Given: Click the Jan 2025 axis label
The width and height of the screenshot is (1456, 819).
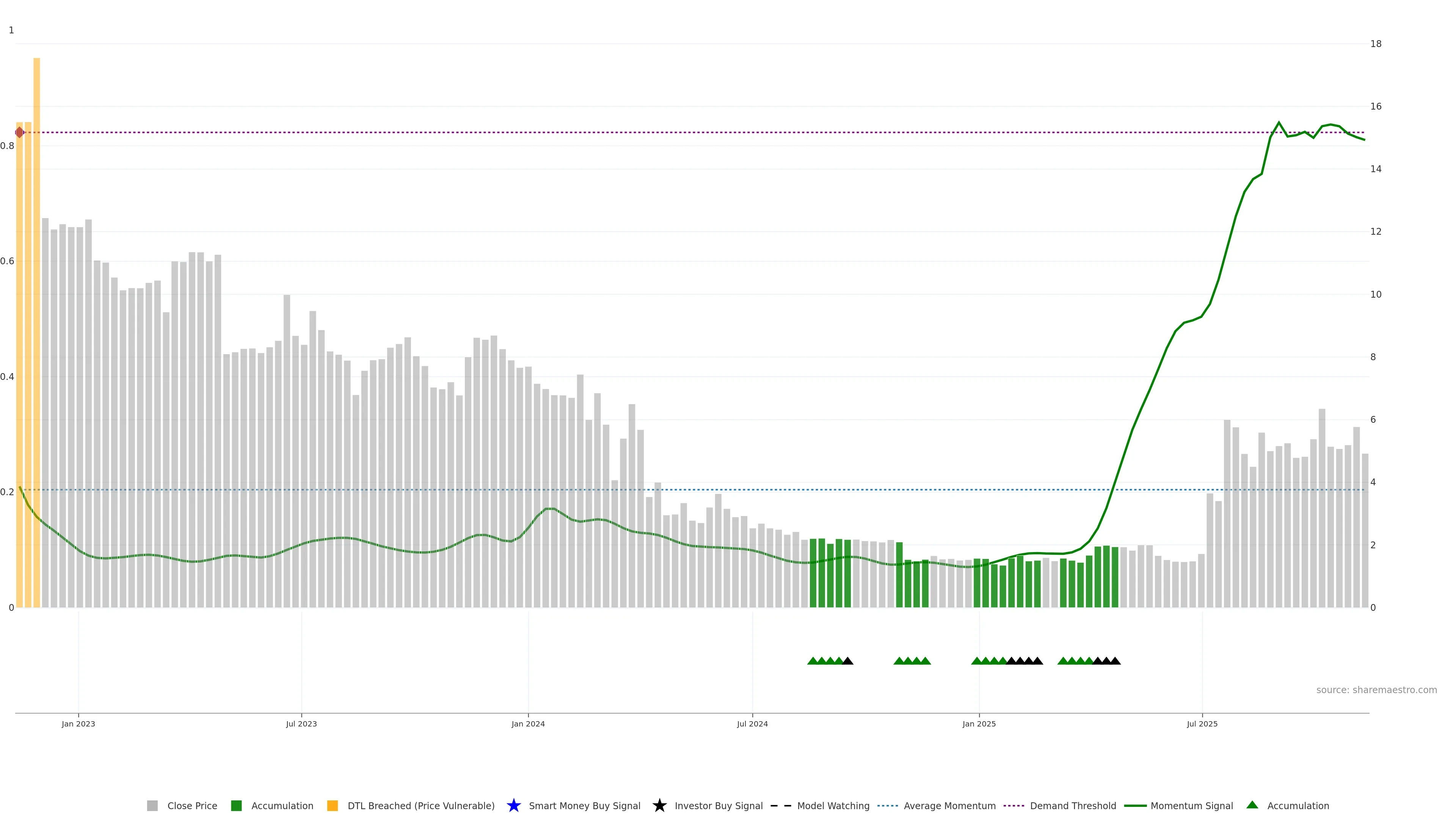Looking at the screenshot, I should (979, 723).
